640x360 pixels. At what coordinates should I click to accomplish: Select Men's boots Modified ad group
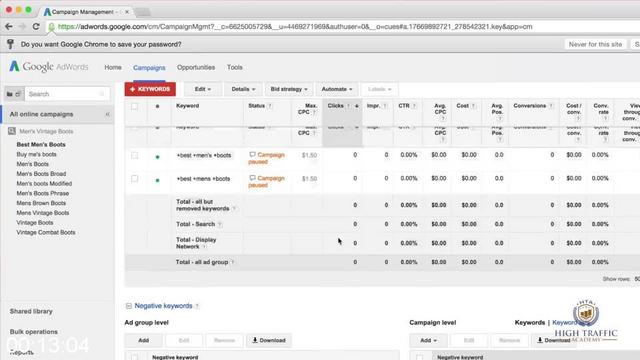[x=44, y=184]
